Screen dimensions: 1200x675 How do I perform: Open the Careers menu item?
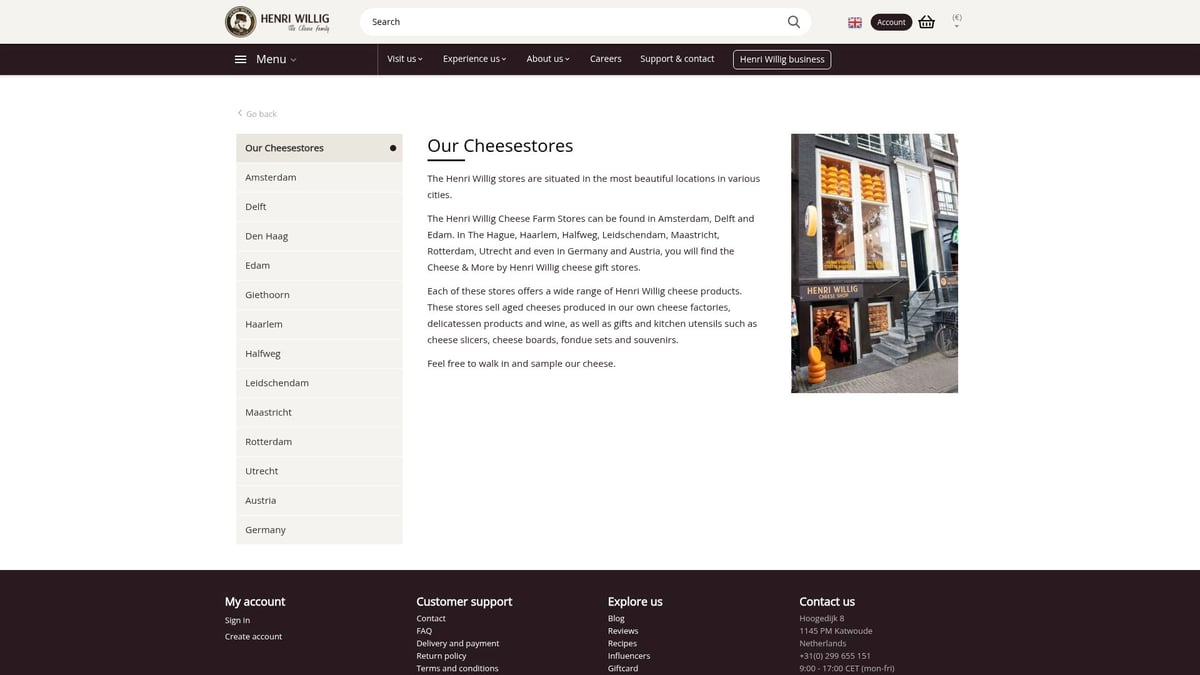tap(605, 59)
